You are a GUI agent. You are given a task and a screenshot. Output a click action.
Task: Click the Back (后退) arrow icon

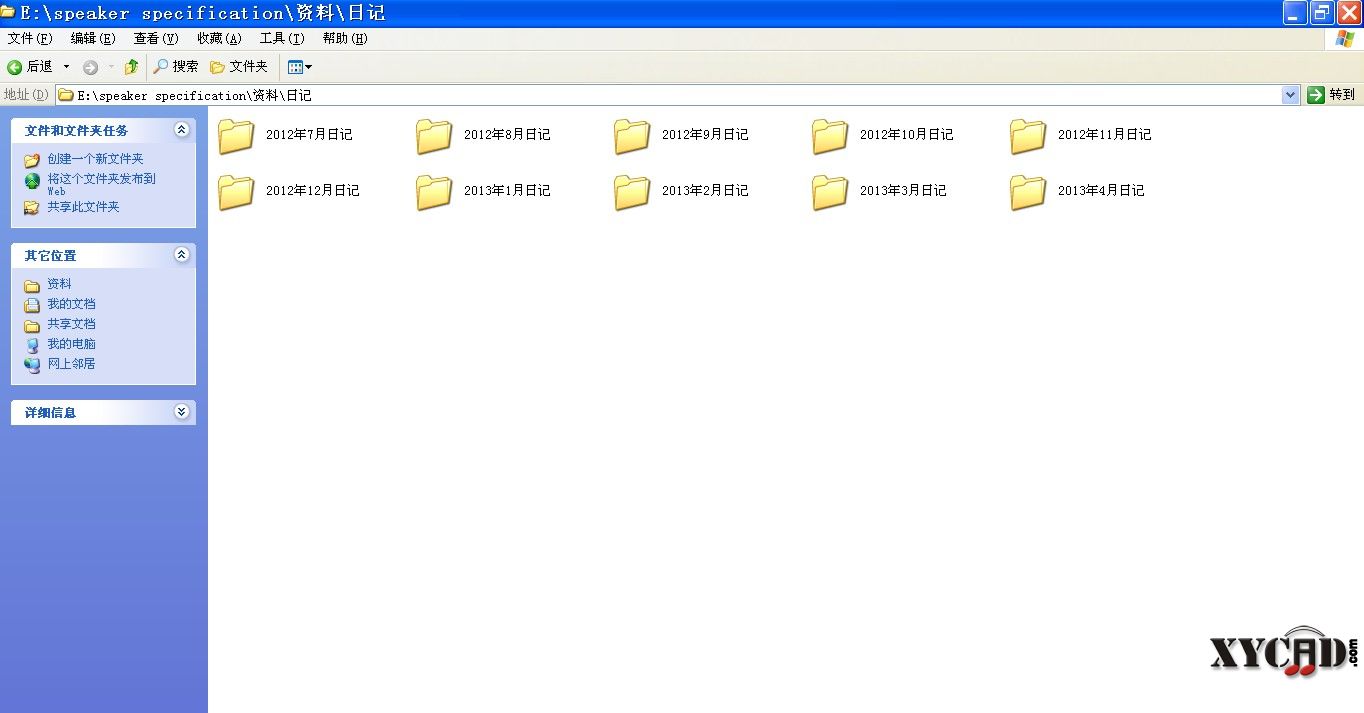15,67
